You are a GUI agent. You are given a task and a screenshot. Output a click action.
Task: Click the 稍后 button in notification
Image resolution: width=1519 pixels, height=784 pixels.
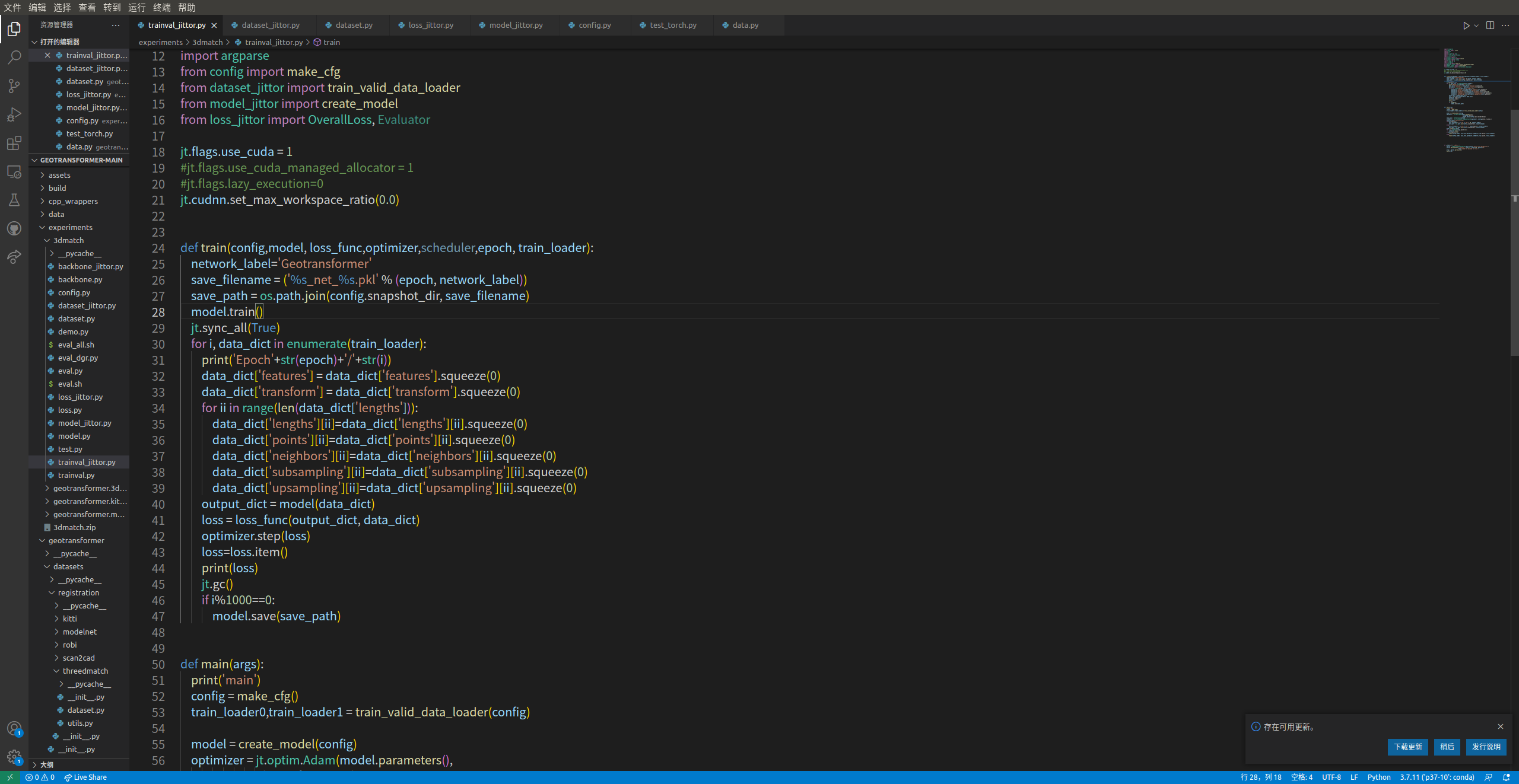(1447, 747)
